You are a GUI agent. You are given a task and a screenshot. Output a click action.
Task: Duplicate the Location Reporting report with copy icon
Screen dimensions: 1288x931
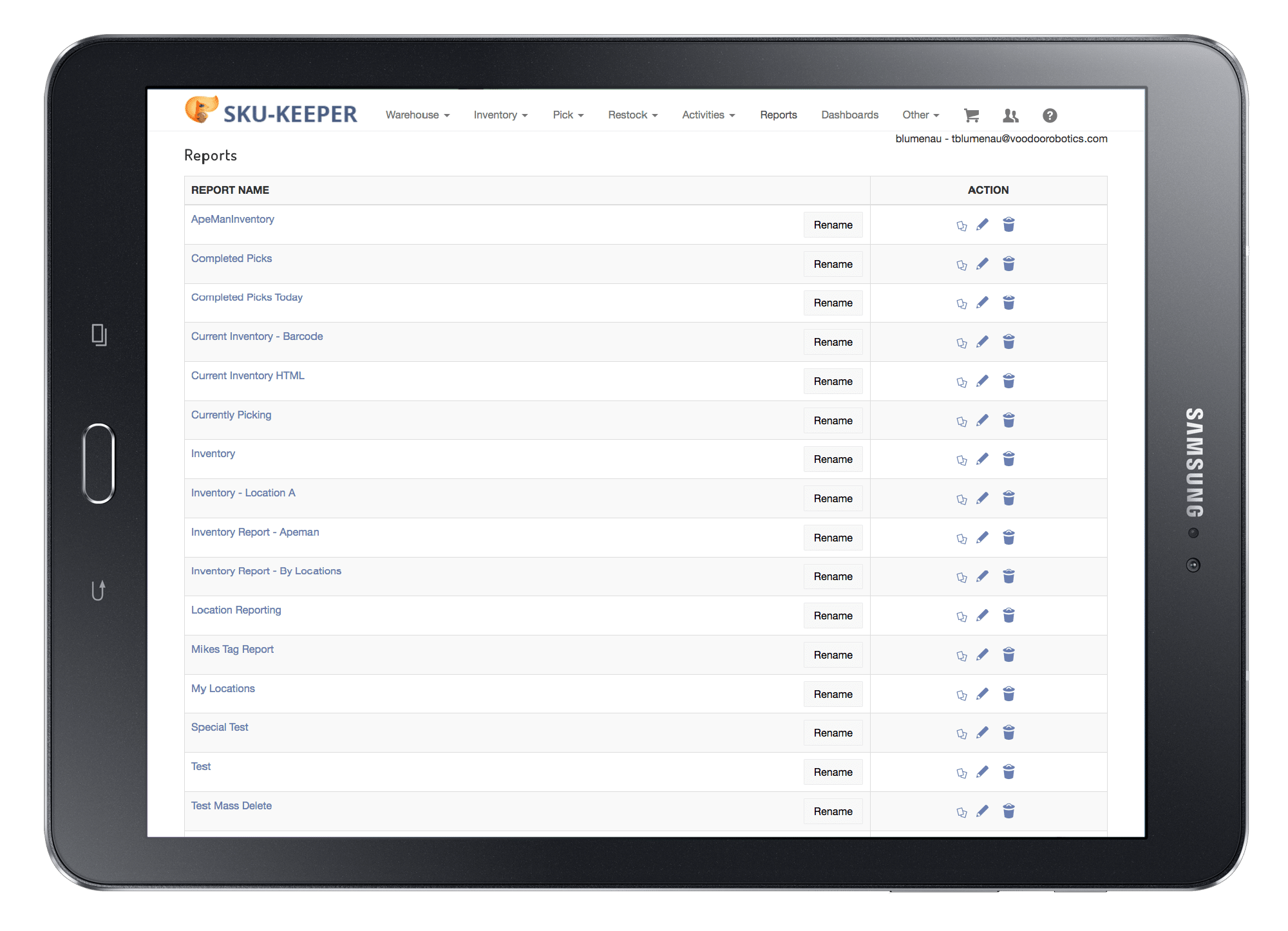(961, 616)
